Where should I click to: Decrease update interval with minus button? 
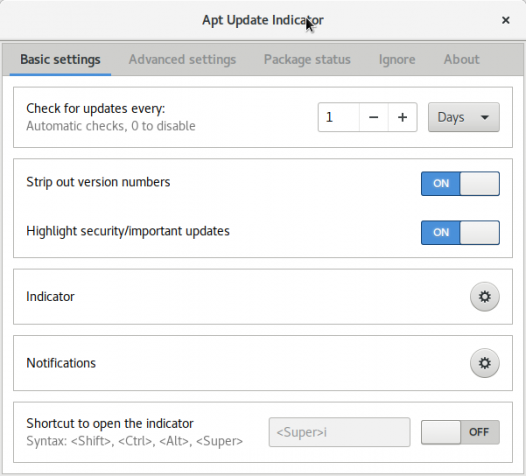(373, 117)
